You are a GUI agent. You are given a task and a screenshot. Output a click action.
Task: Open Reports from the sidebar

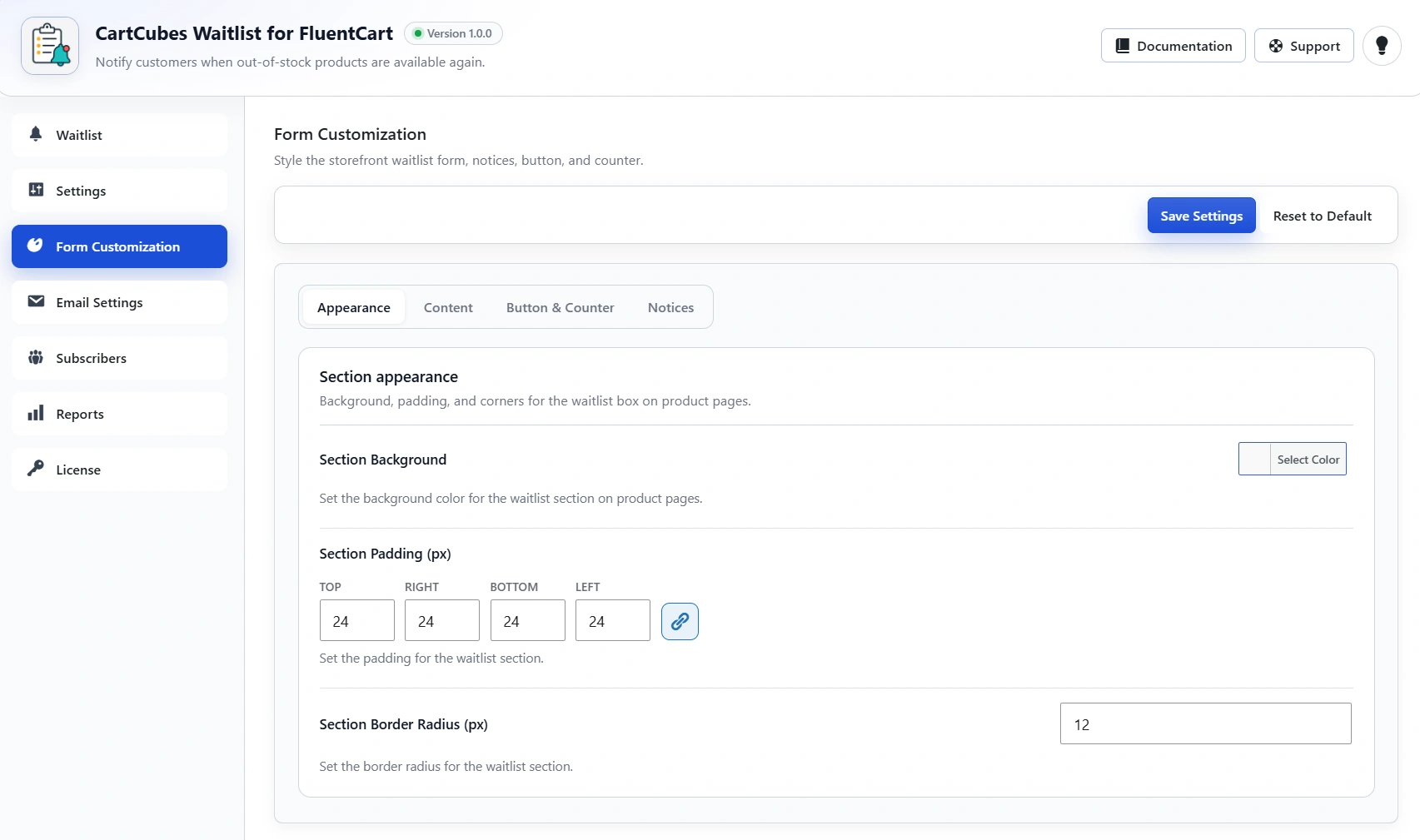pyautogui.click(x=119, y=414)
